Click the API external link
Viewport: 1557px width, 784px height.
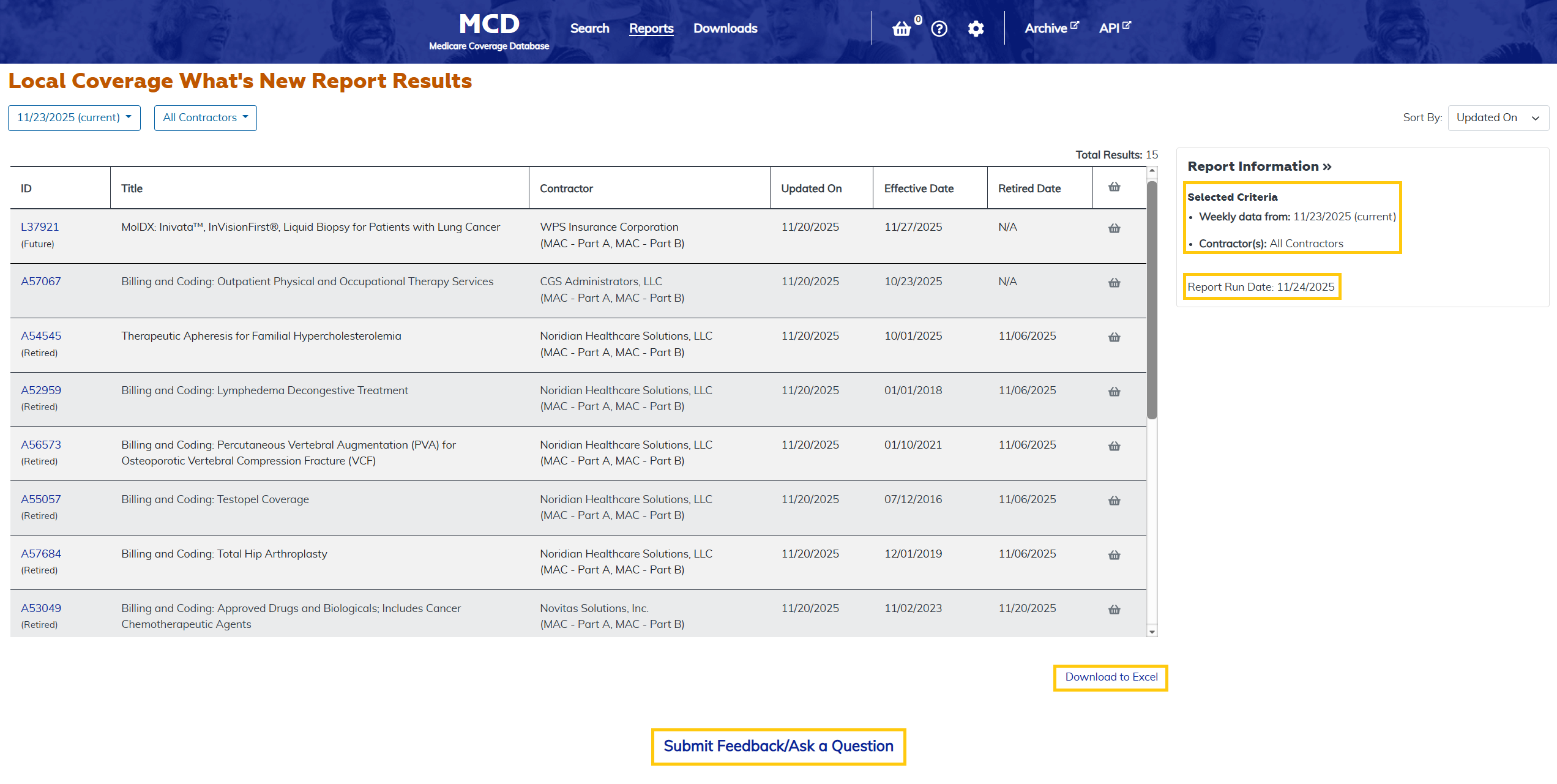1113,28
